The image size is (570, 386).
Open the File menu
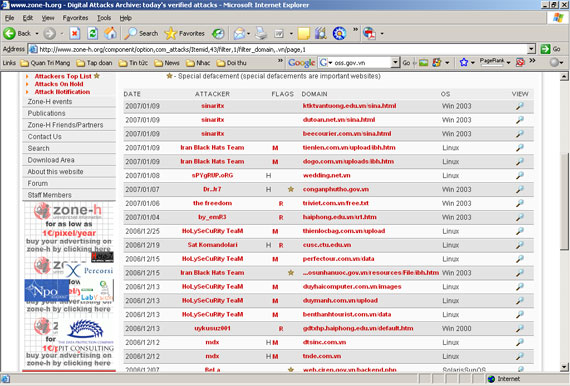tap(9, 18)
